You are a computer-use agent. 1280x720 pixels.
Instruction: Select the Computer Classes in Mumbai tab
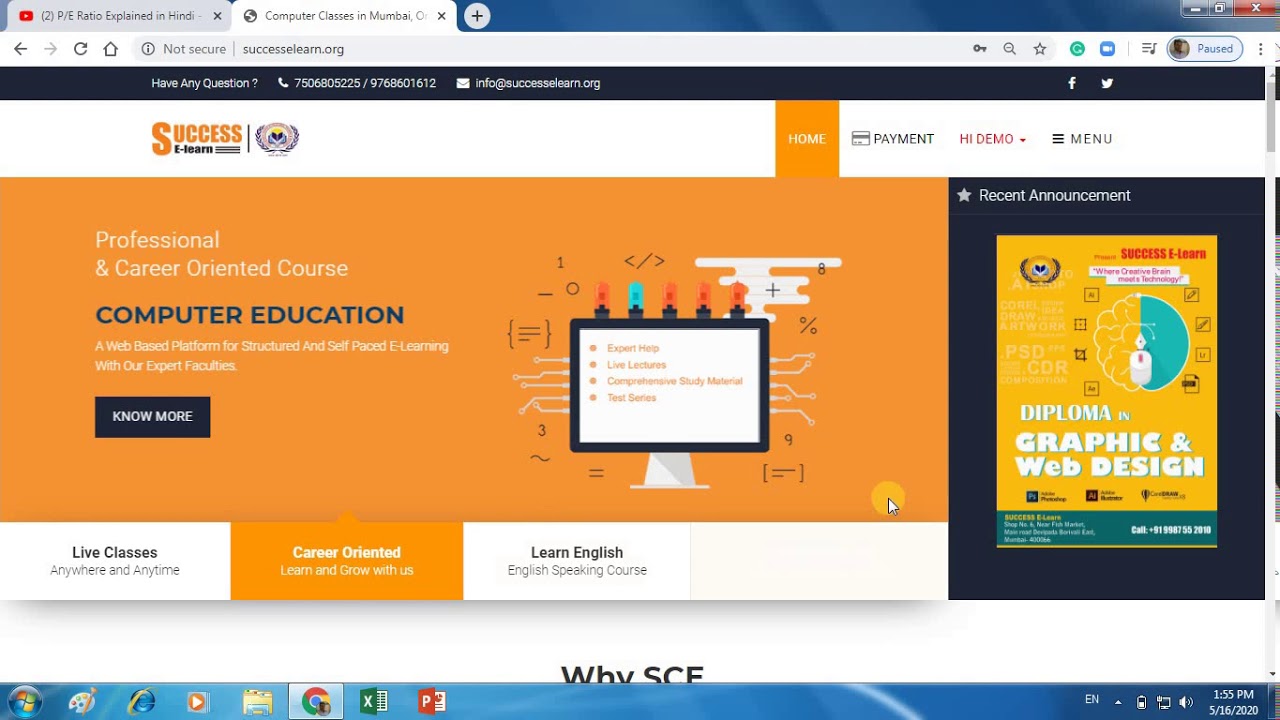pos(345,16)
